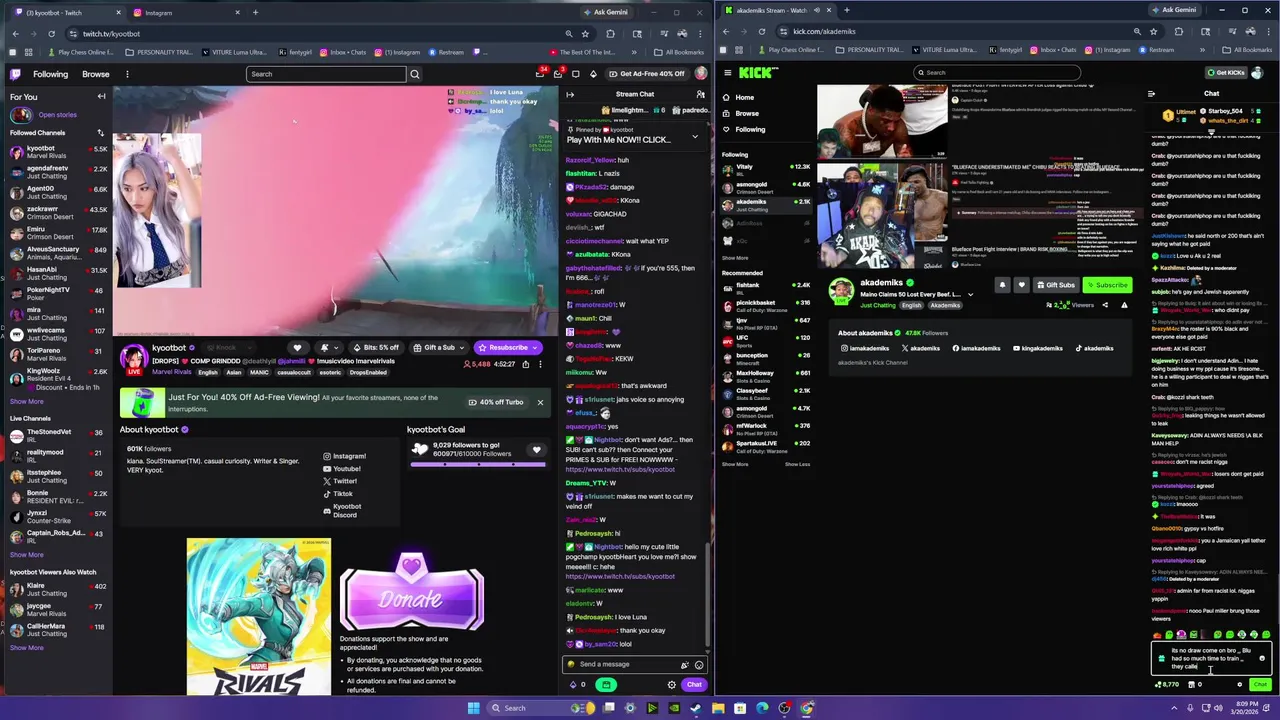
Task: Expand the akademiks stream title chevron
Action: [x=970, y=295]
